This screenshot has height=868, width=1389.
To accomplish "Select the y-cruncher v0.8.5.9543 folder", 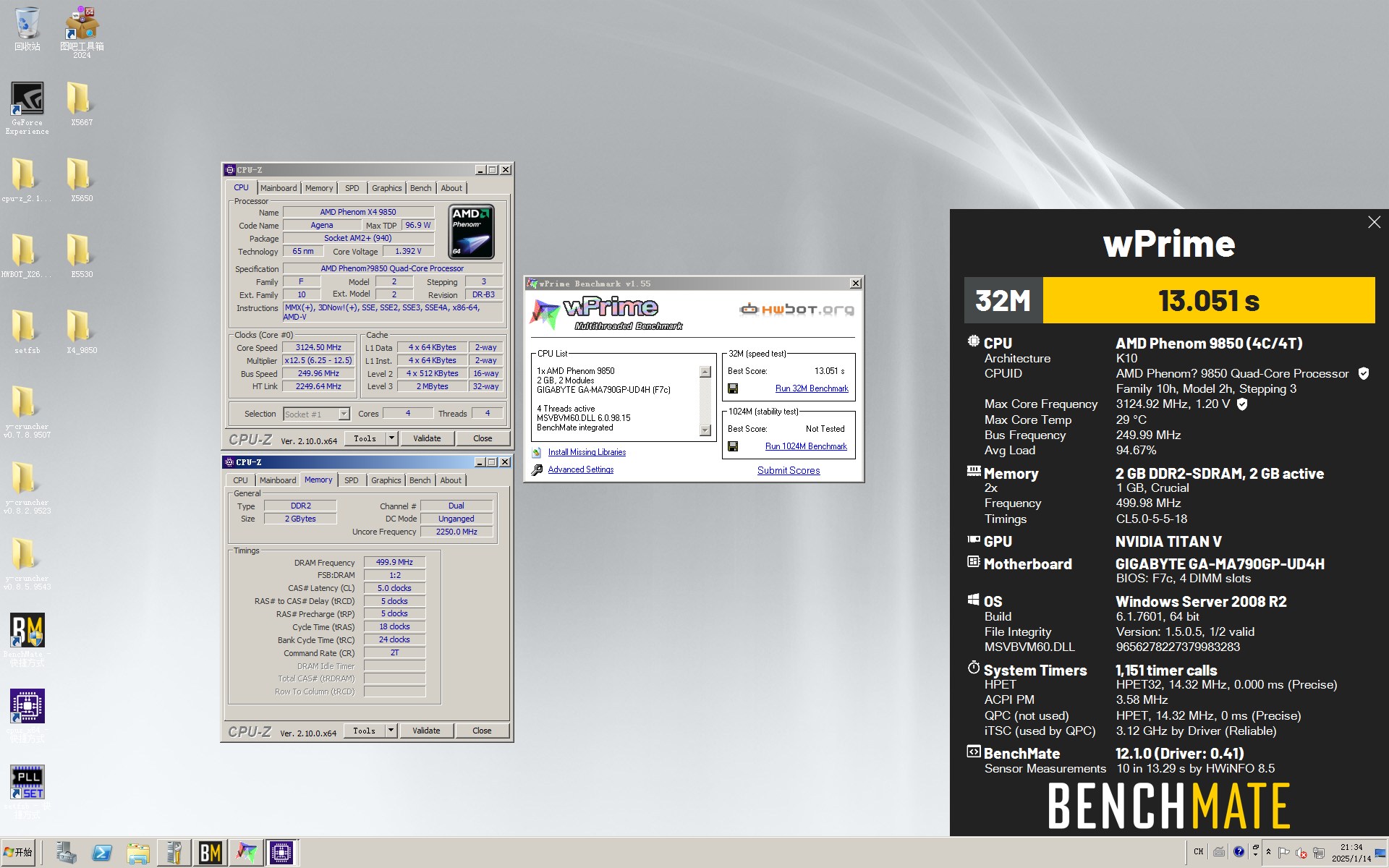I will click(x=27, y=564).
